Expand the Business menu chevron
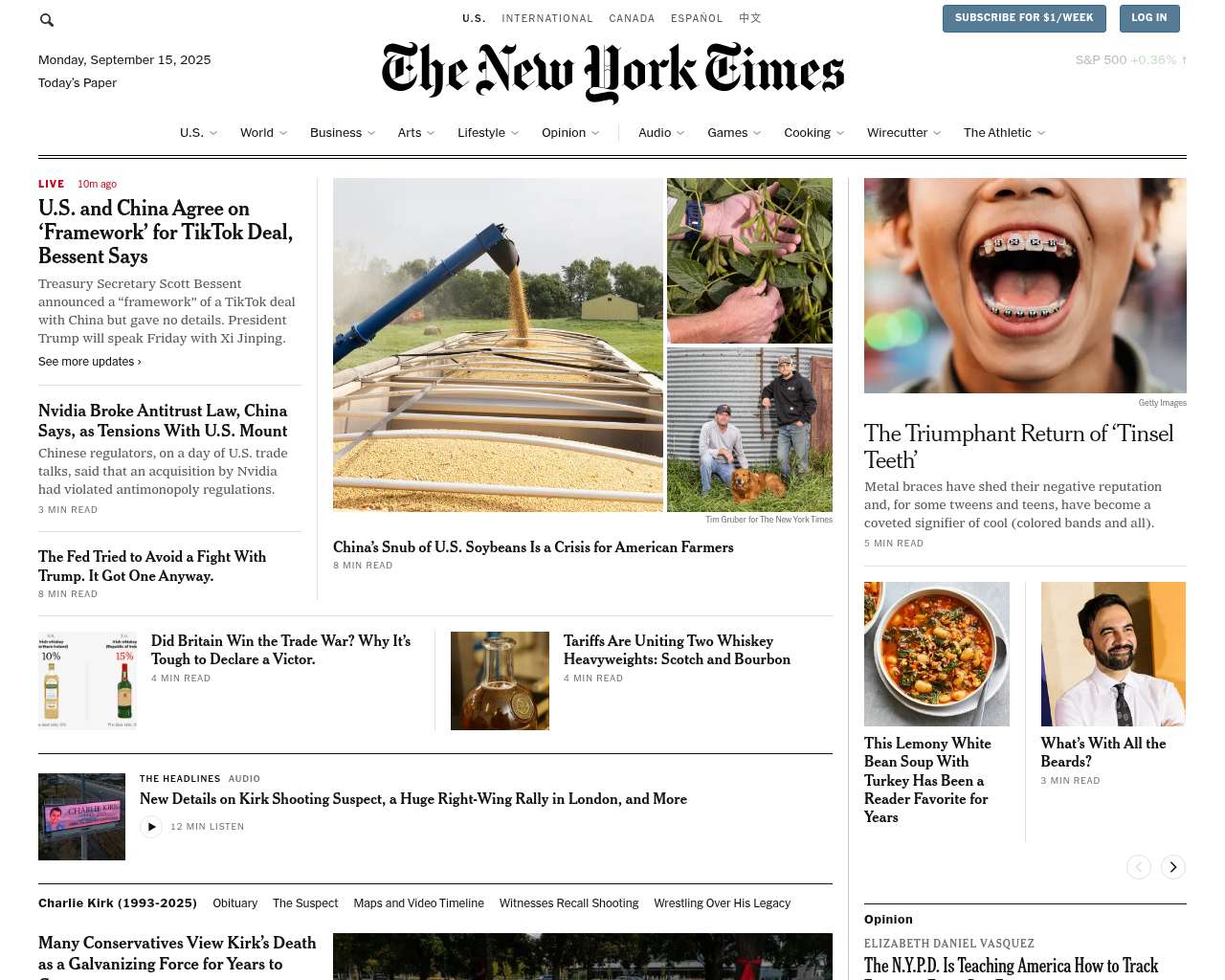 pyautogui.click(x=371, y=133)
